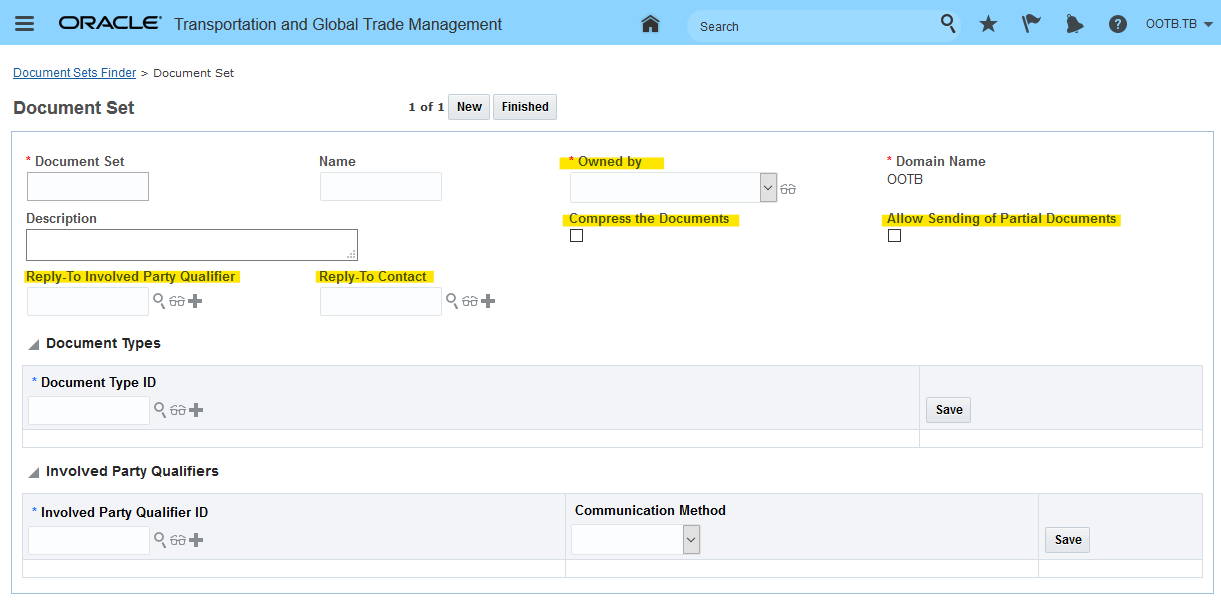Open Favorites star icon

(988, 24)
